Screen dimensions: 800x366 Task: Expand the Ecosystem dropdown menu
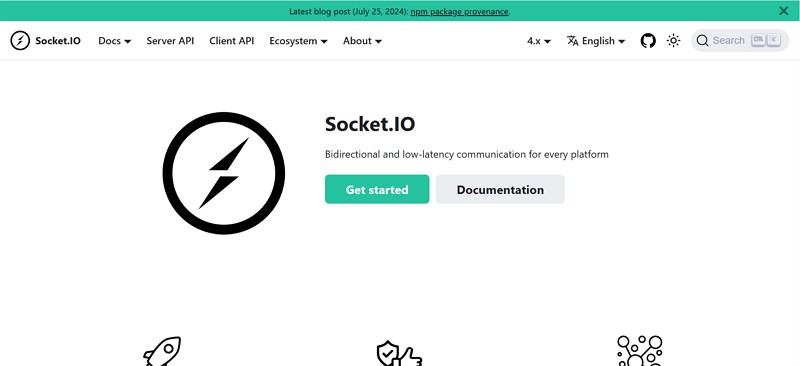[298, 41]
